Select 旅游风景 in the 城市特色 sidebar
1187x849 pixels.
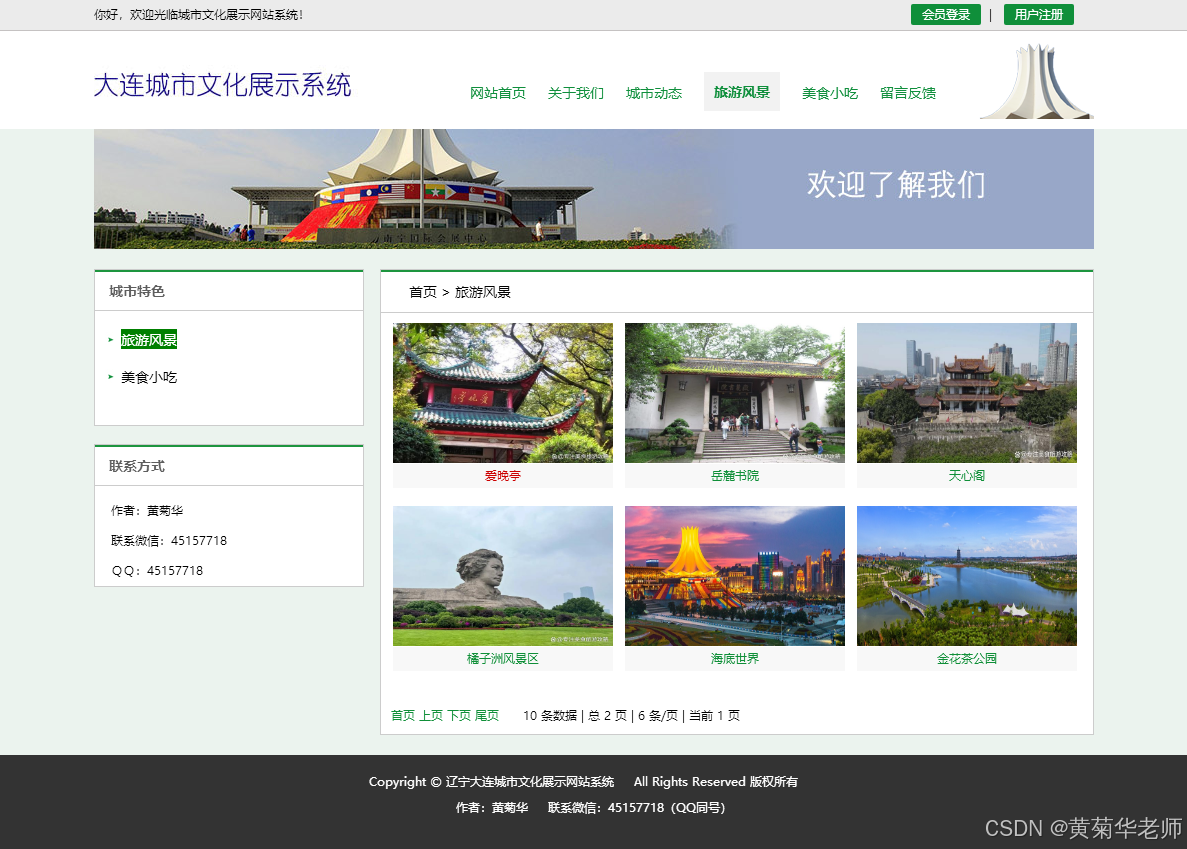pyautogui.click(x=149, y=340)
